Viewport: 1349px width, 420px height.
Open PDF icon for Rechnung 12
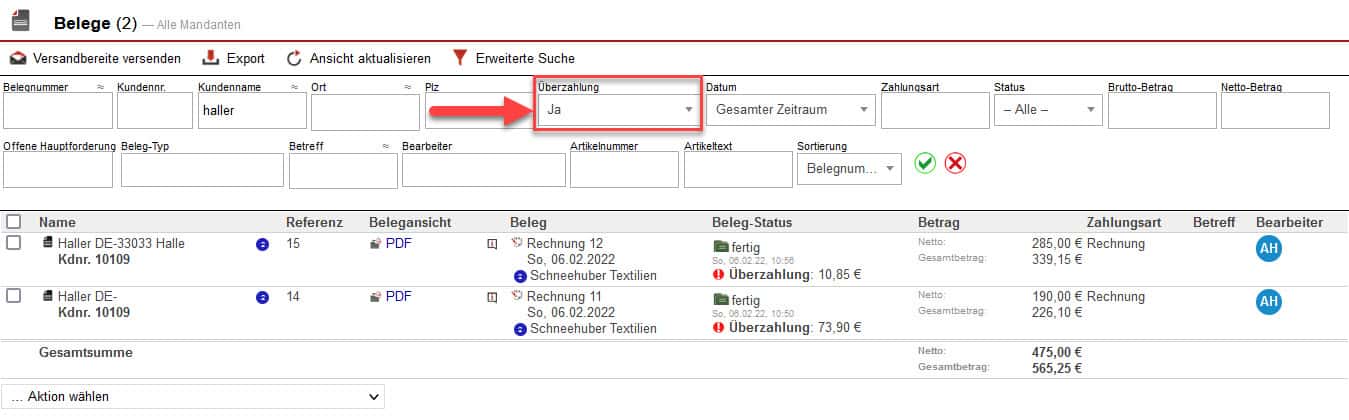[x=375, y=243]
